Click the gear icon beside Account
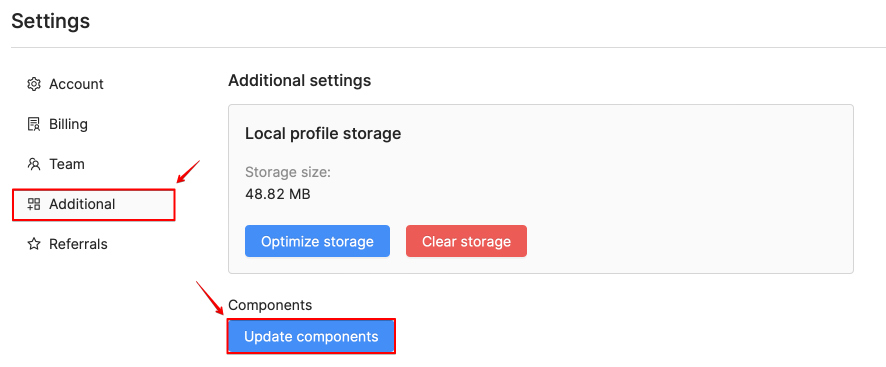Image resolution: width=886 pixels, height=367 pixels. click(34, 84)
